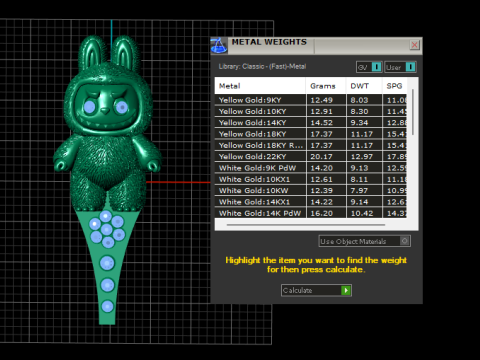Select the Yellow Gold:18KY R... row
480x360 pixels.
(311, 145)
